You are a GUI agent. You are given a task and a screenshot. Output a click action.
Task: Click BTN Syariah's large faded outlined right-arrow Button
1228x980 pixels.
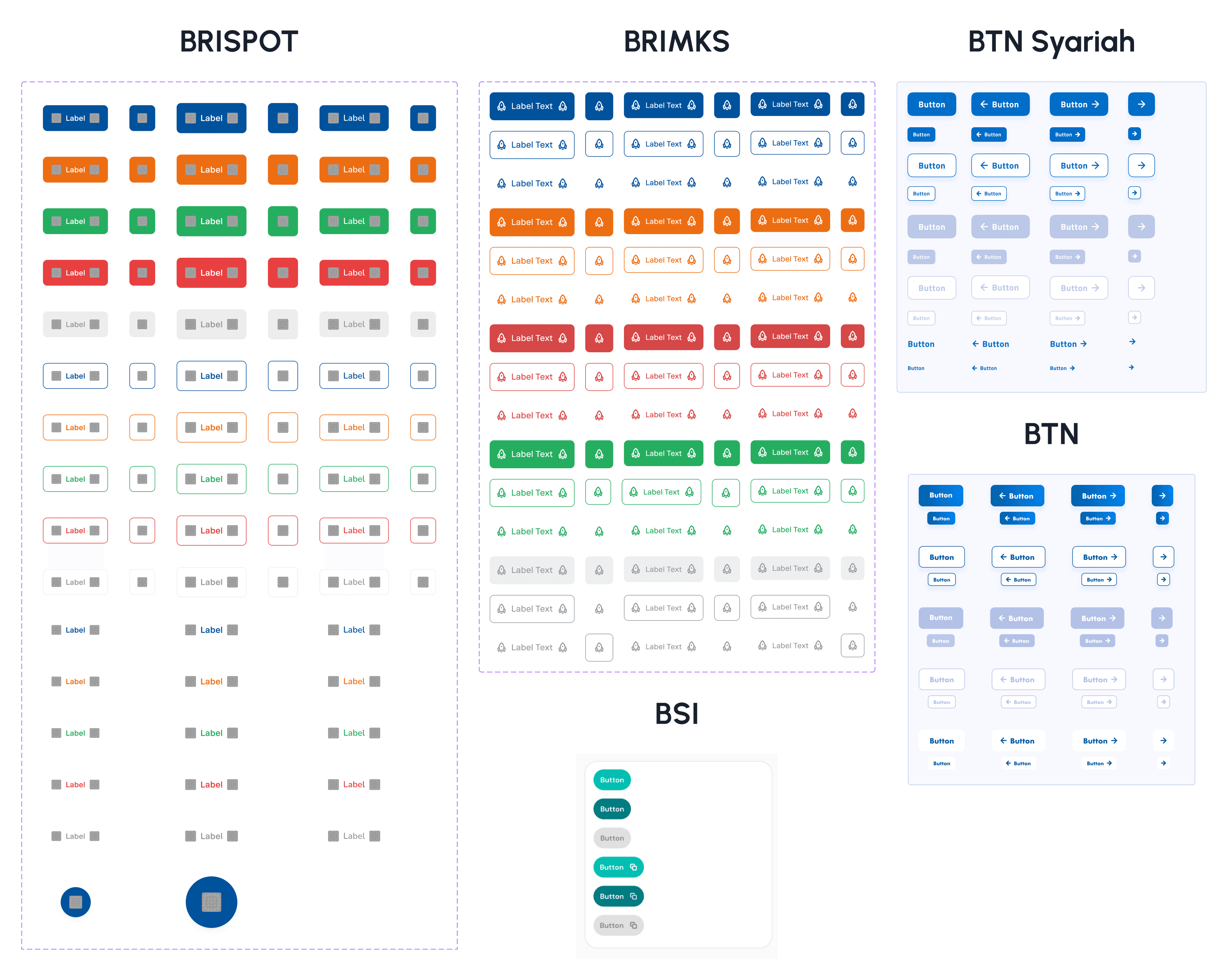coord(1079,288)
